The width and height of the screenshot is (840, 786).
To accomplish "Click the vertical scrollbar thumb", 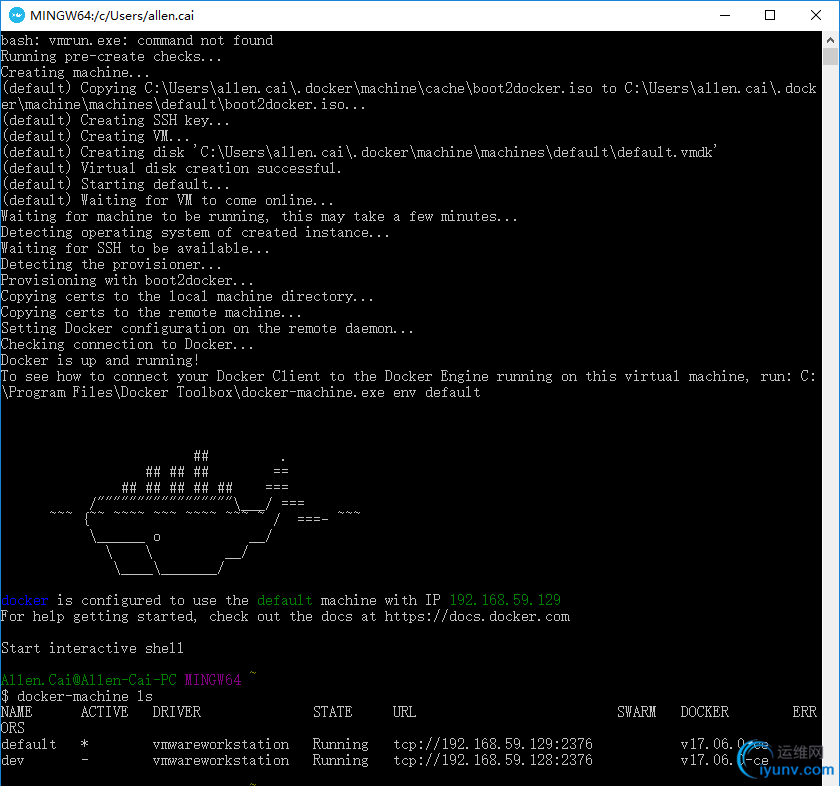I will click(830, 57).
